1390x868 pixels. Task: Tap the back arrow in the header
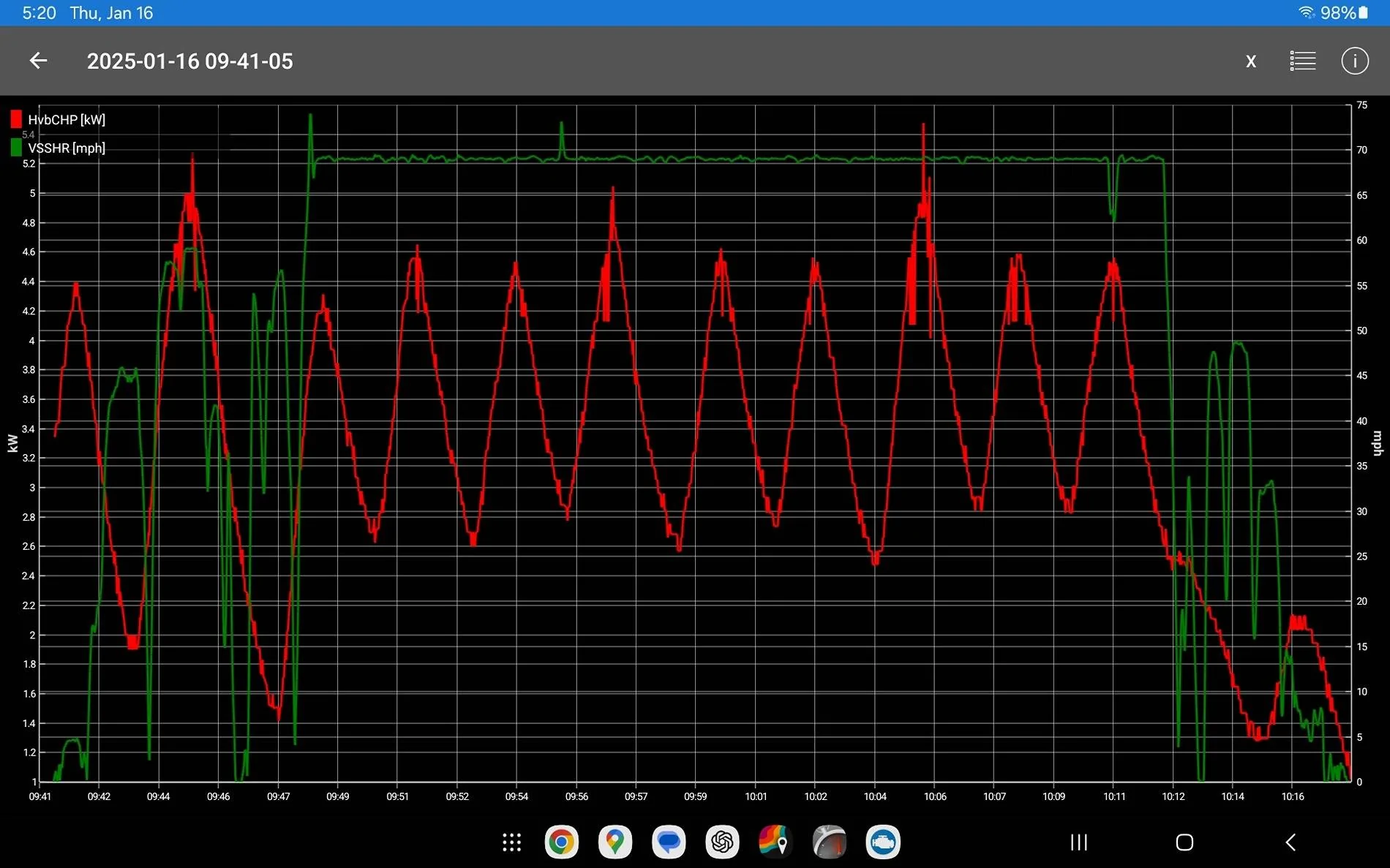[38, 61]
